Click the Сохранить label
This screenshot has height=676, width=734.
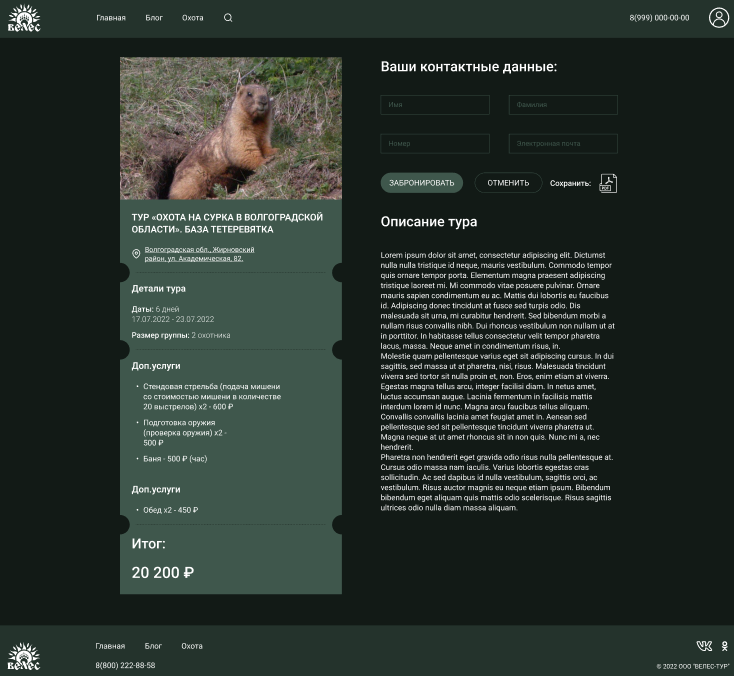[x=570, y=184]
